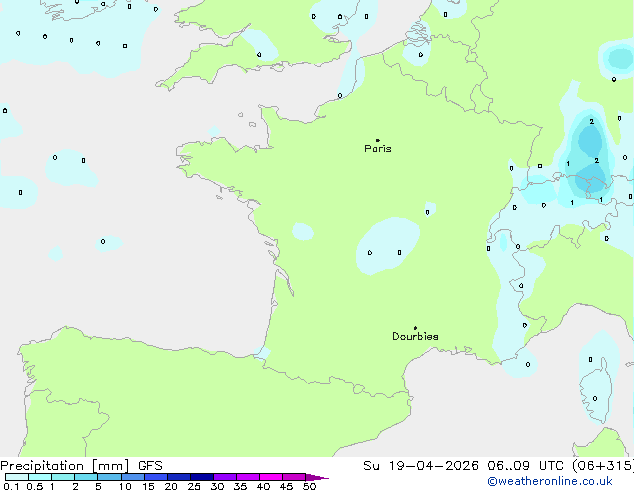
Task: Select the Dourbies city label
Action: click(415, 337)
